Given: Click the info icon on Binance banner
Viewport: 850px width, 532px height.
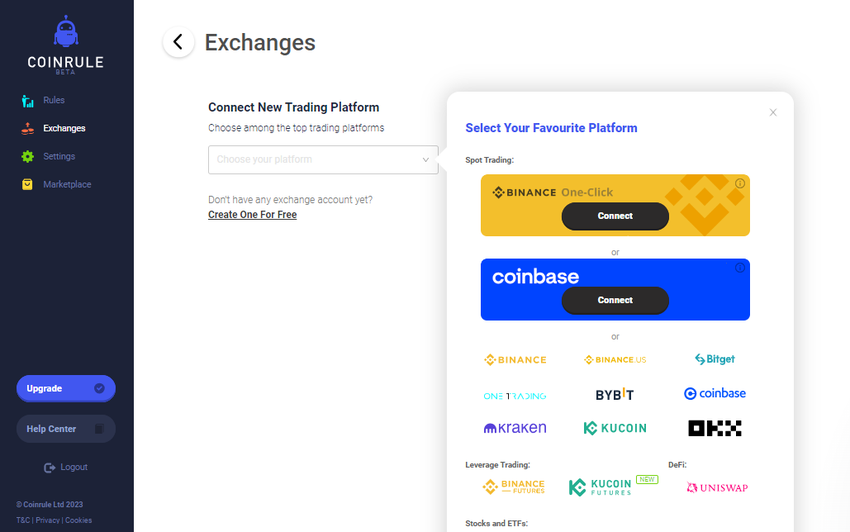Looking at the screenshot, I should point(740,184).
